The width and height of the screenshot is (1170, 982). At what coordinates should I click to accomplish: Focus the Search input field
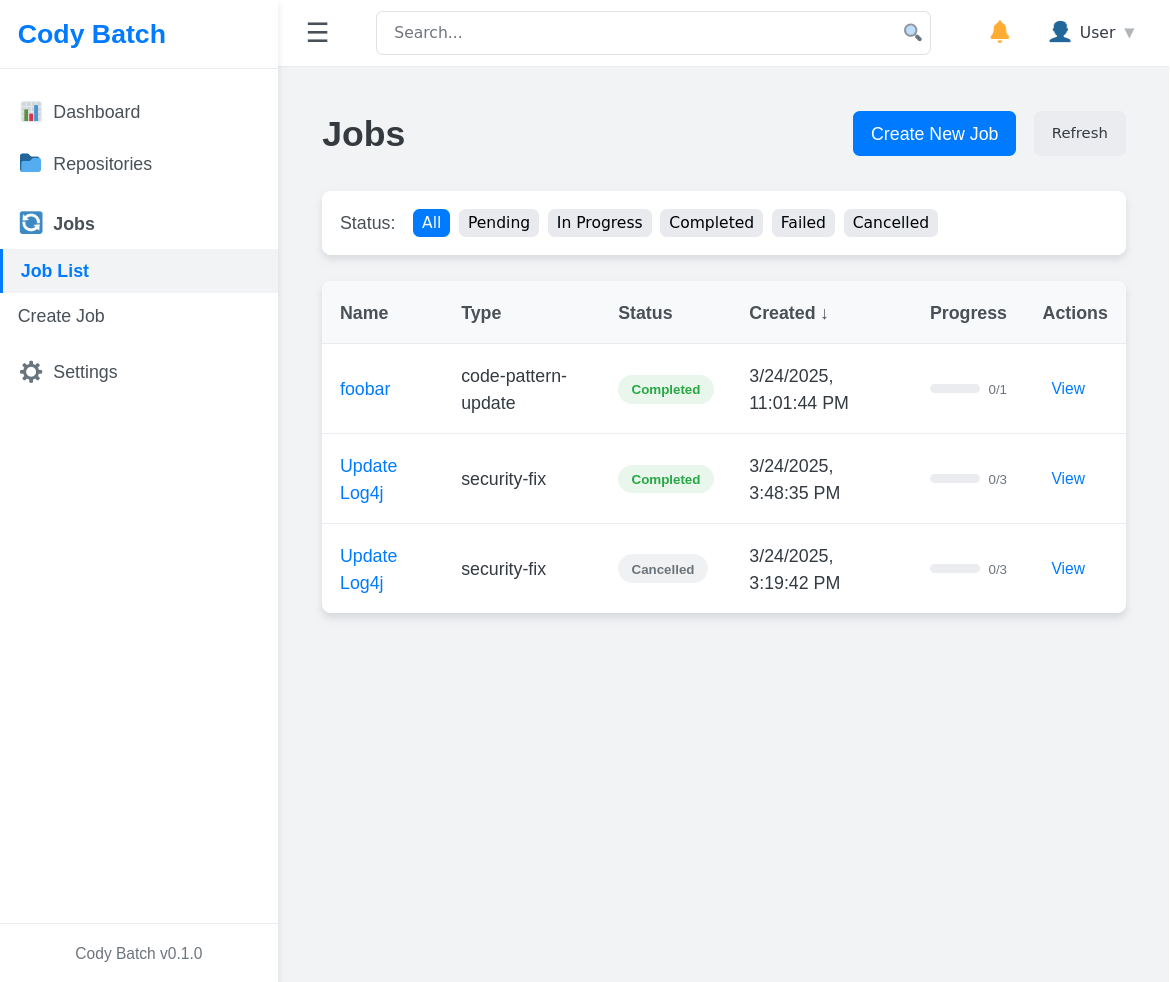[640, 33]
